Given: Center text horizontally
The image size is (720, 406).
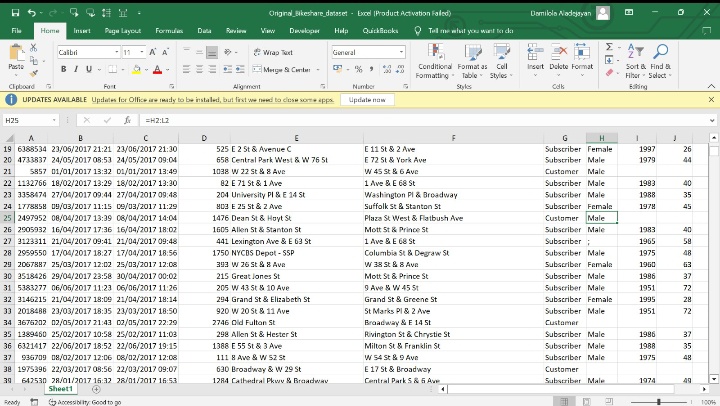Looking at the screenshot, I should point(199,69).
